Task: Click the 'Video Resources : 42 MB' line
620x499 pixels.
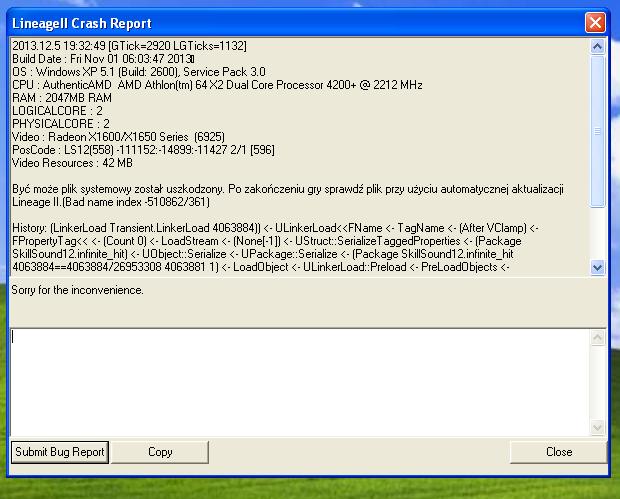Action: [72, 163]
